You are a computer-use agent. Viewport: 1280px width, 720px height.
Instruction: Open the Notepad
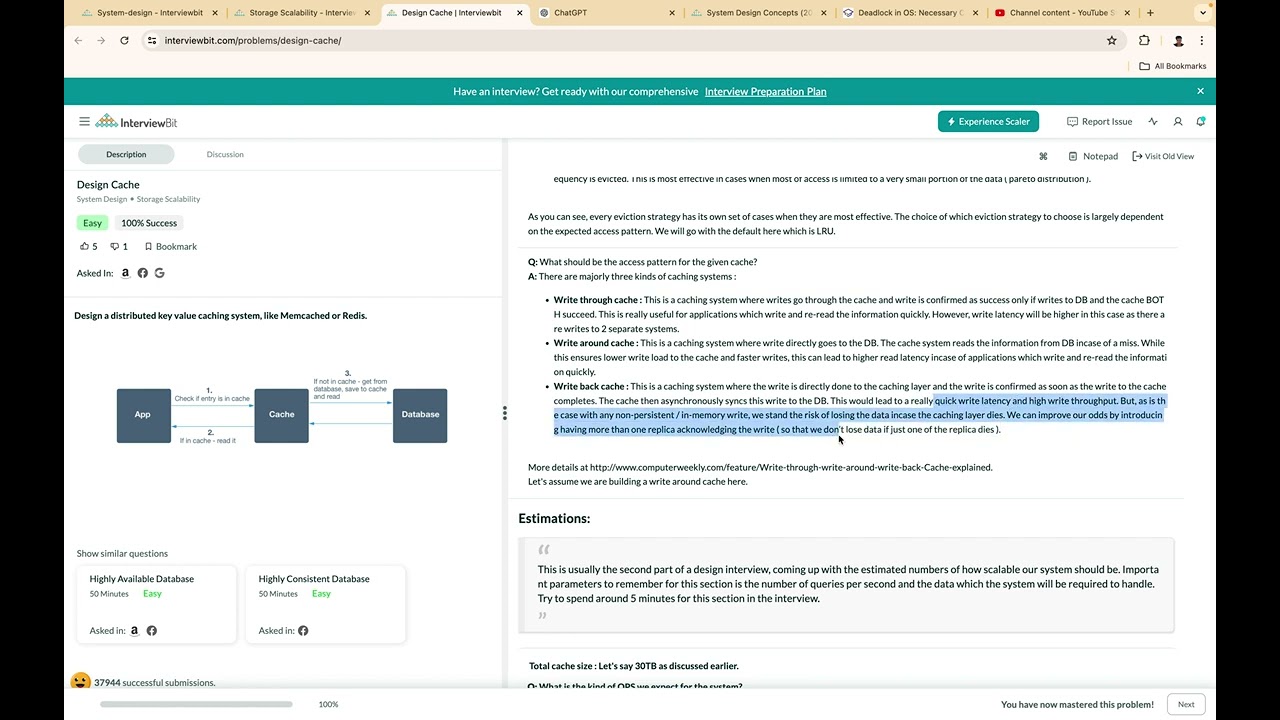pos(1093,156)
